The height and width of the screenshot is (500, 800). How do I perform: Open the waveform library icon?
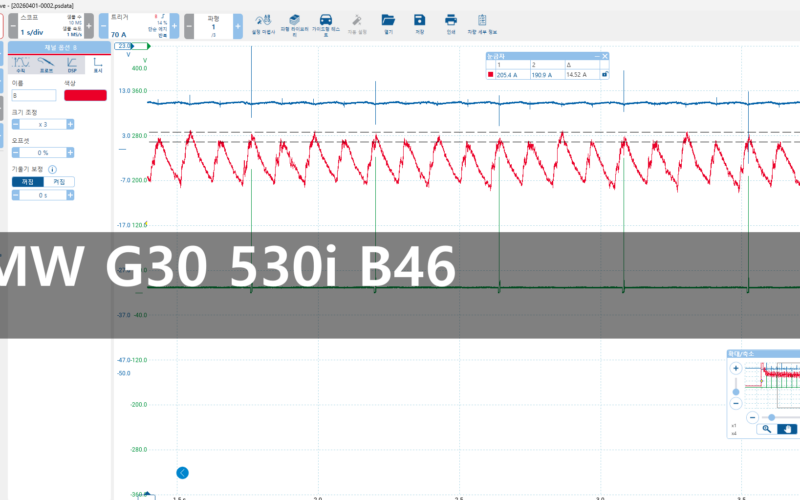(294, 20)
